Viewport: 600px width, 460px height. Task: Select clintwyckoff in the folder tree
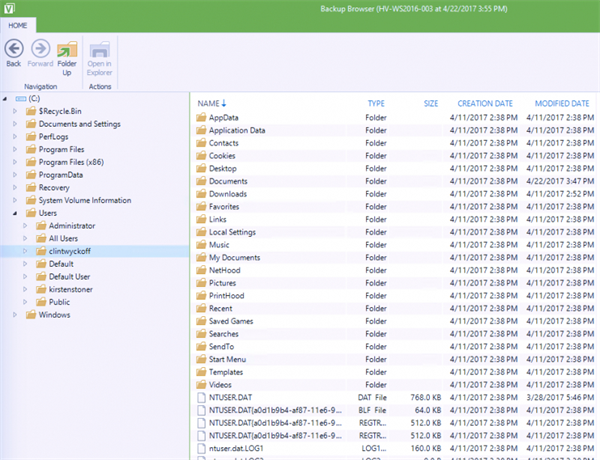(70, 252)
